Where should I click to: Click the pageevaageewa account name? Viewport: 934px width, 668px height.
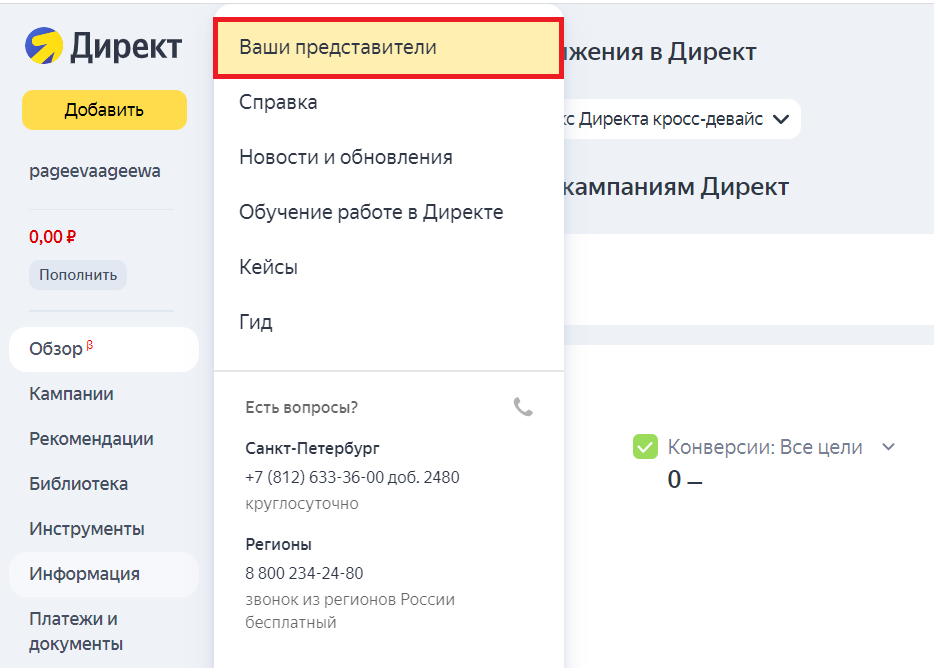click(95, 171)
